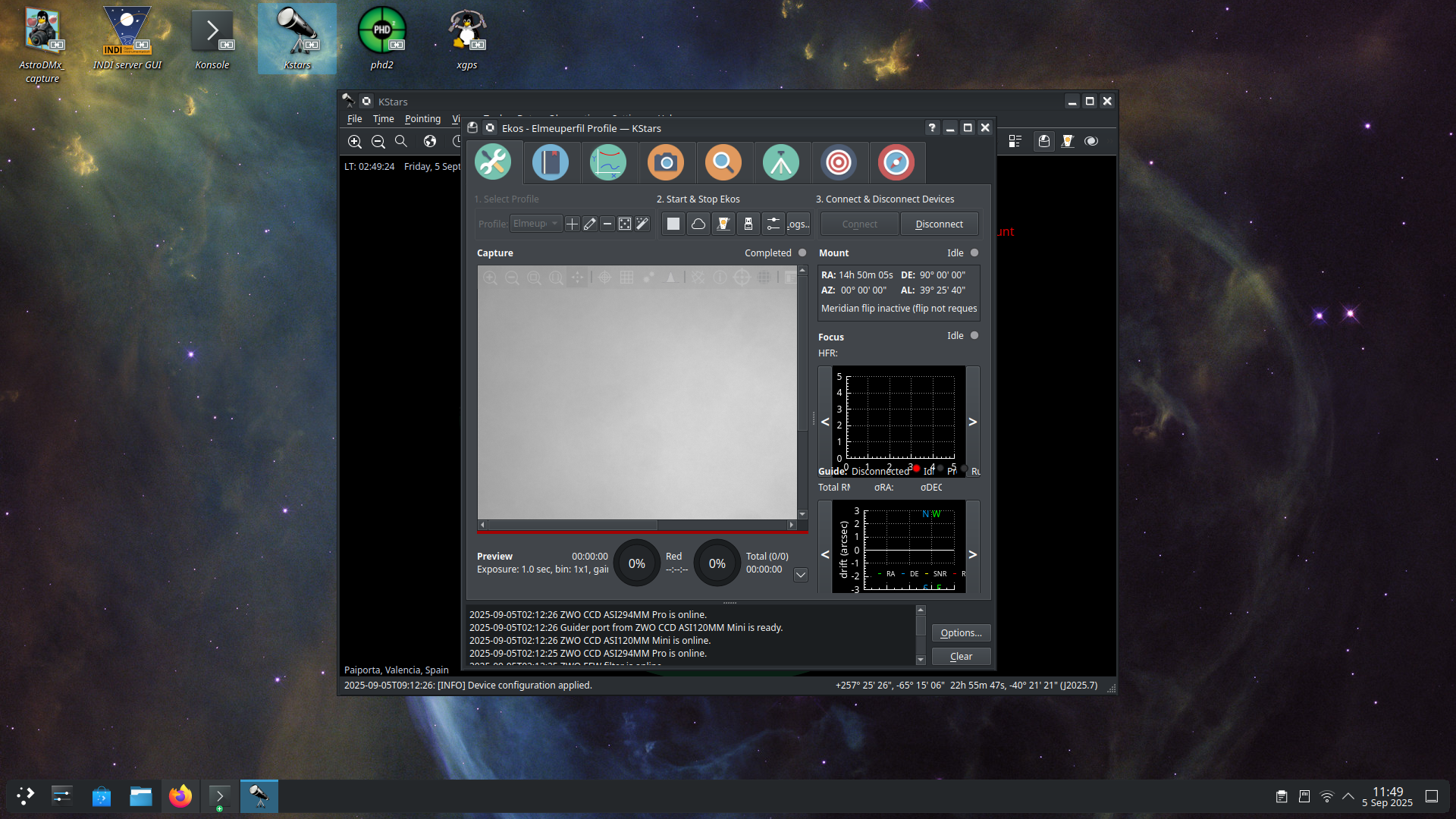Image resolution: width=1456 pixels, height=819 pixels.
Task: Click the sequence progress 0% circle
Action: coord(637,563)
